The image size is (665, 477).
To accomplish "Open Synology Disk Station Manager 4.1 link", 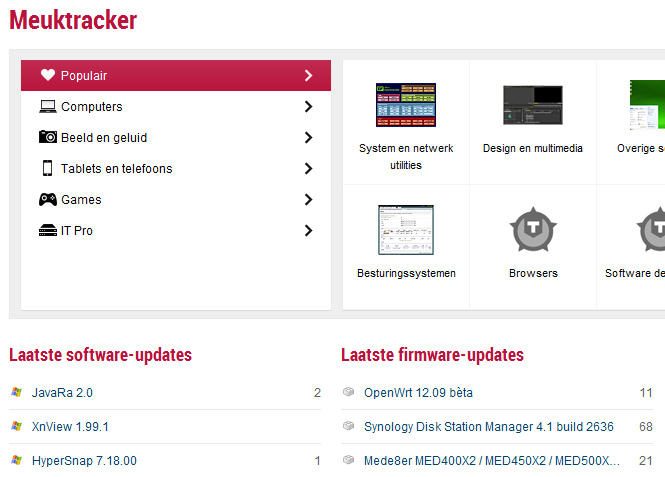I will click(489, 427).
